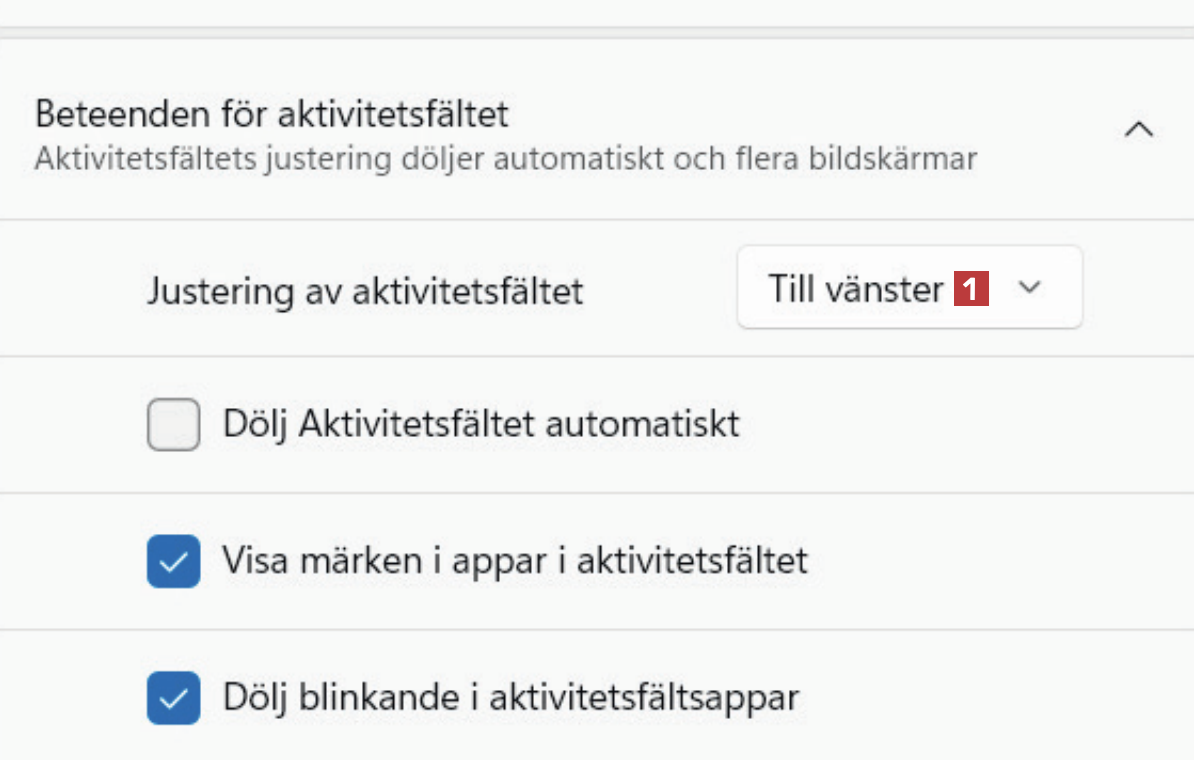1194x760 pixels.
Task: Click the white checkmark for "Visa märken"
Action: (173, 561)
